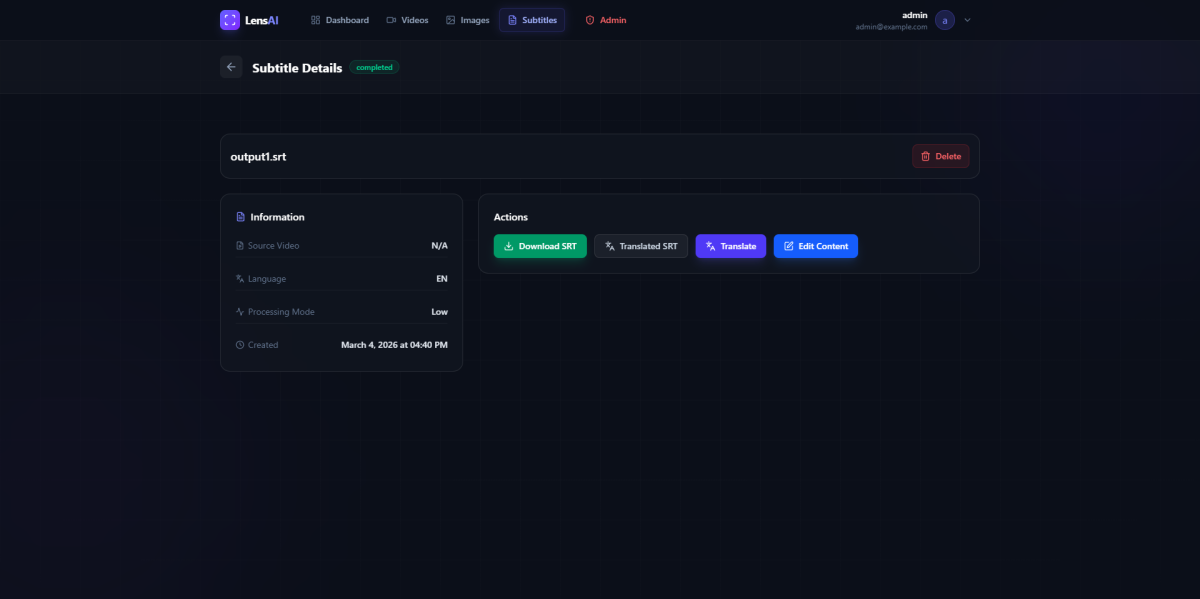Image resolution: width=1200 pixels, height=599 pixels.
Task: Open Edit Content editor
Action: click(x=815, y=246)
